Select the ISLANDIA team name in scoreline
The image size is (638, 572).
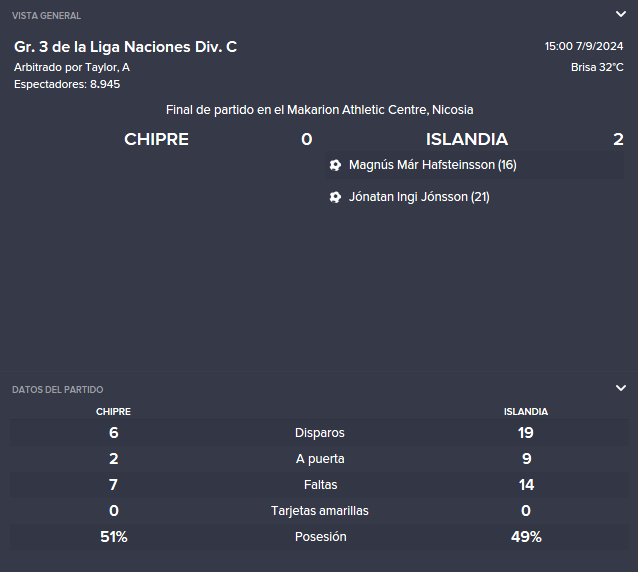(x=467, y=140)
